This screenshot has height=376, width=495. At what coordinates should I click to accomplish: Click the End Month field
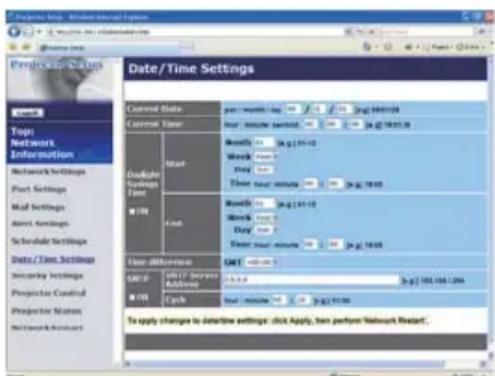coord(264,203)
